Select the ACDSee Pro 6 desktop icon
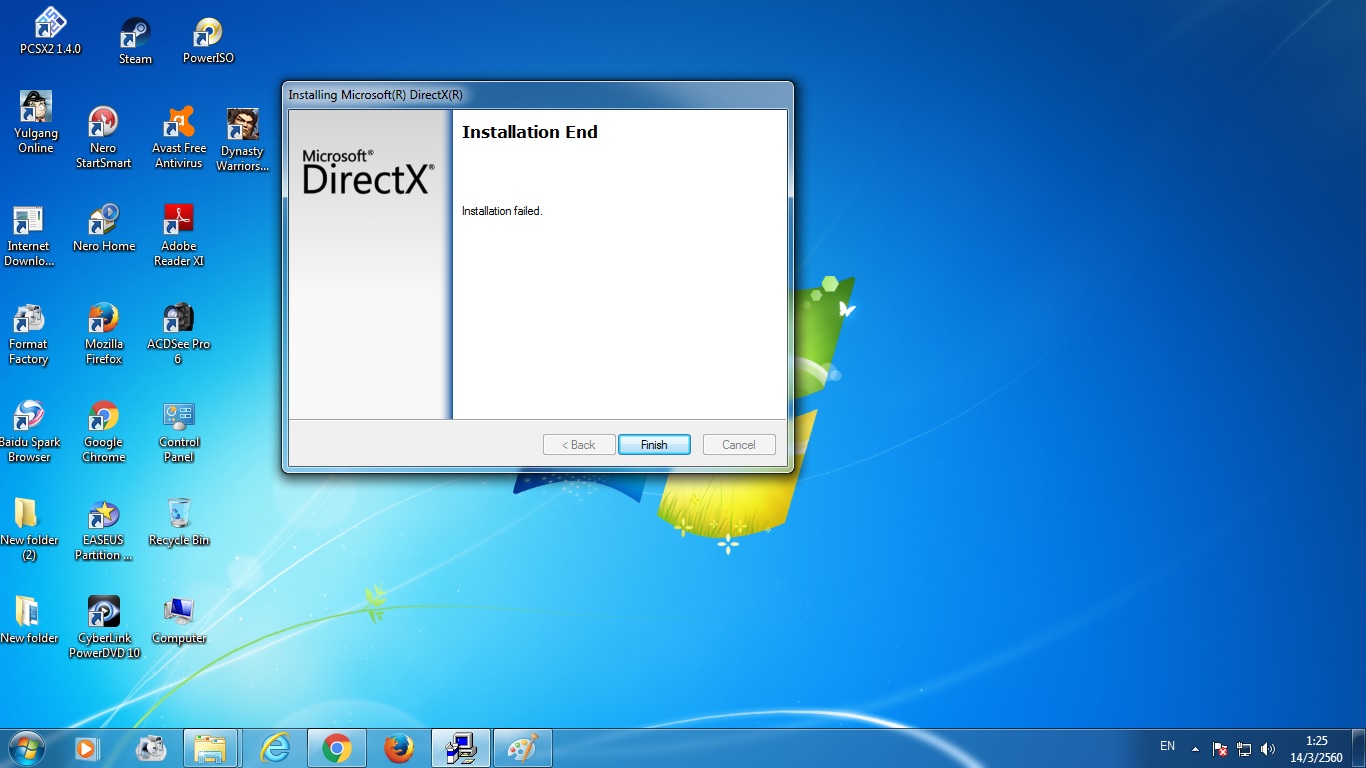The width and height of the screenshot is (1366, 768). 178,334
